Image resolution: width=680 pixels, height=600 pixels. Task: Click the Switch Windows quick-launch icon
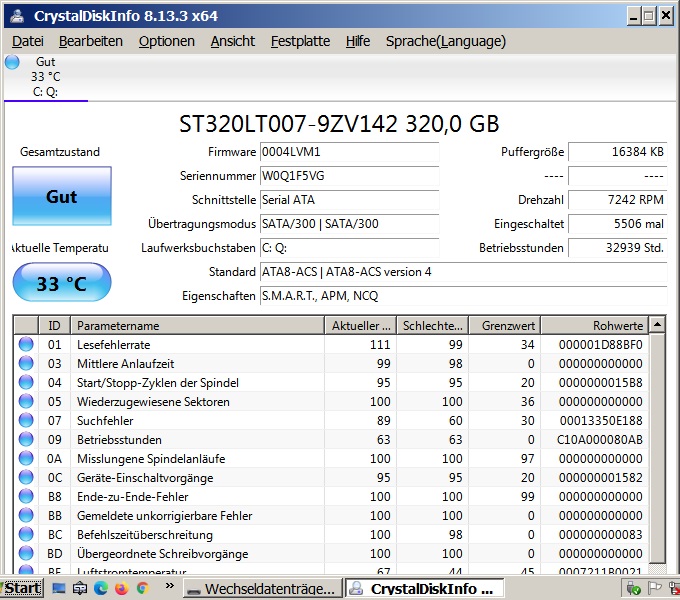(80, 588)
